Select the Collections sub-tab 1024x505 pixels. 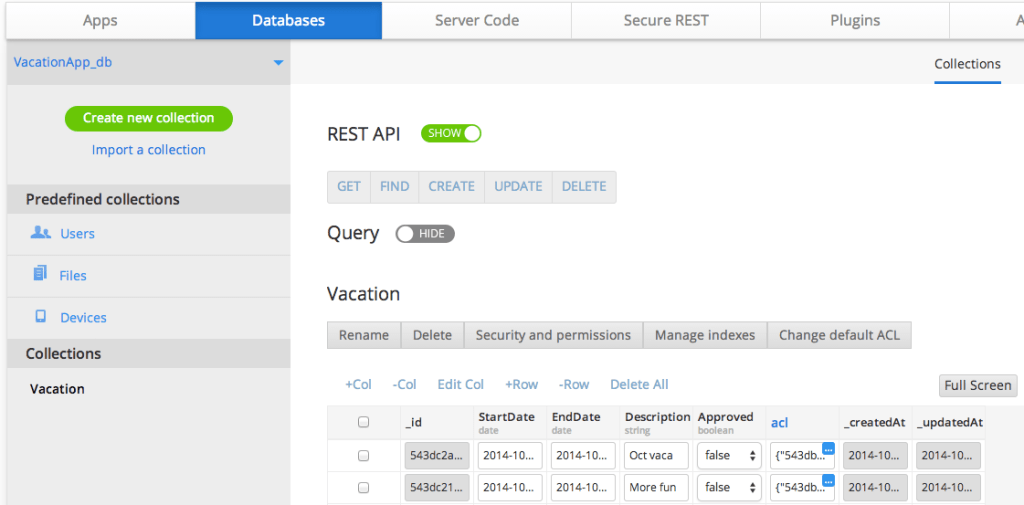[967, 64]
